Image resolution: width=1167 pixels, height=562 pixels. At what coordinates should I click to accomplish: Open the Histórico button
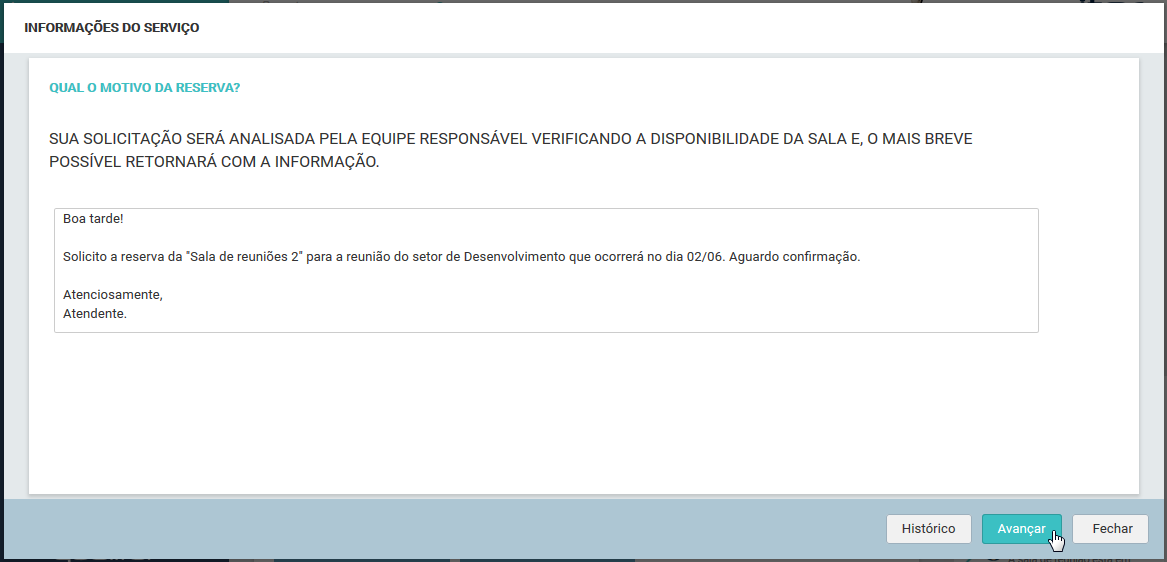point(928,529)
